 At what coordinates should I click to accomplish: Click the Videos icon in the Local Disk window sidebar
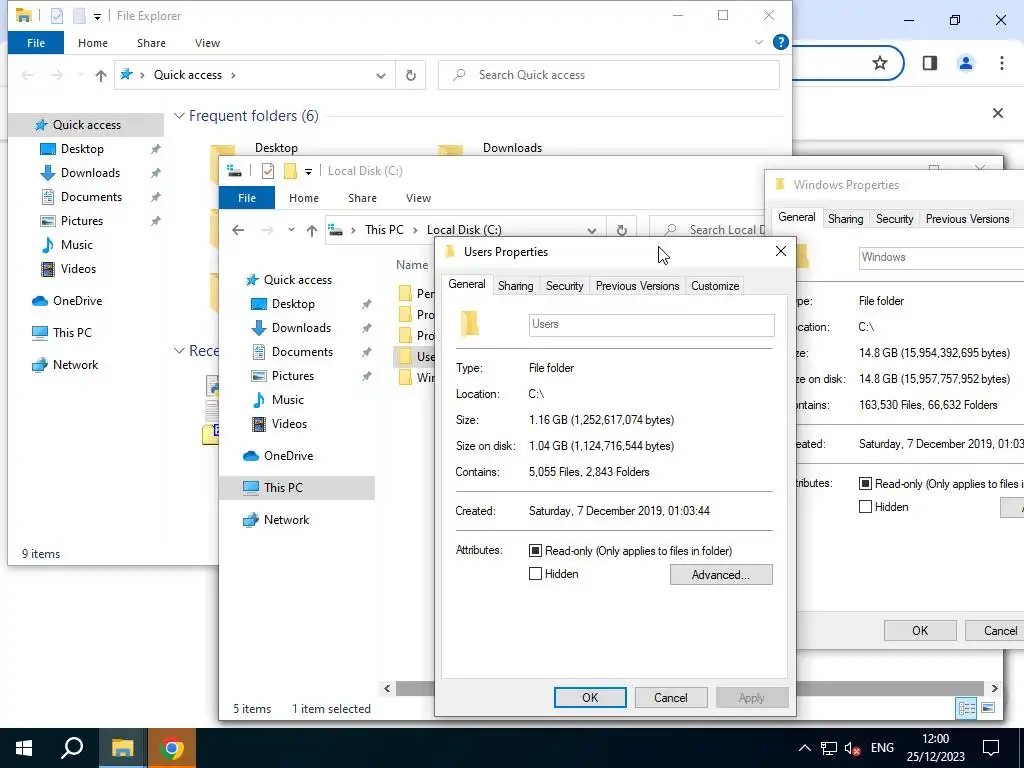[x=259, y=424]
